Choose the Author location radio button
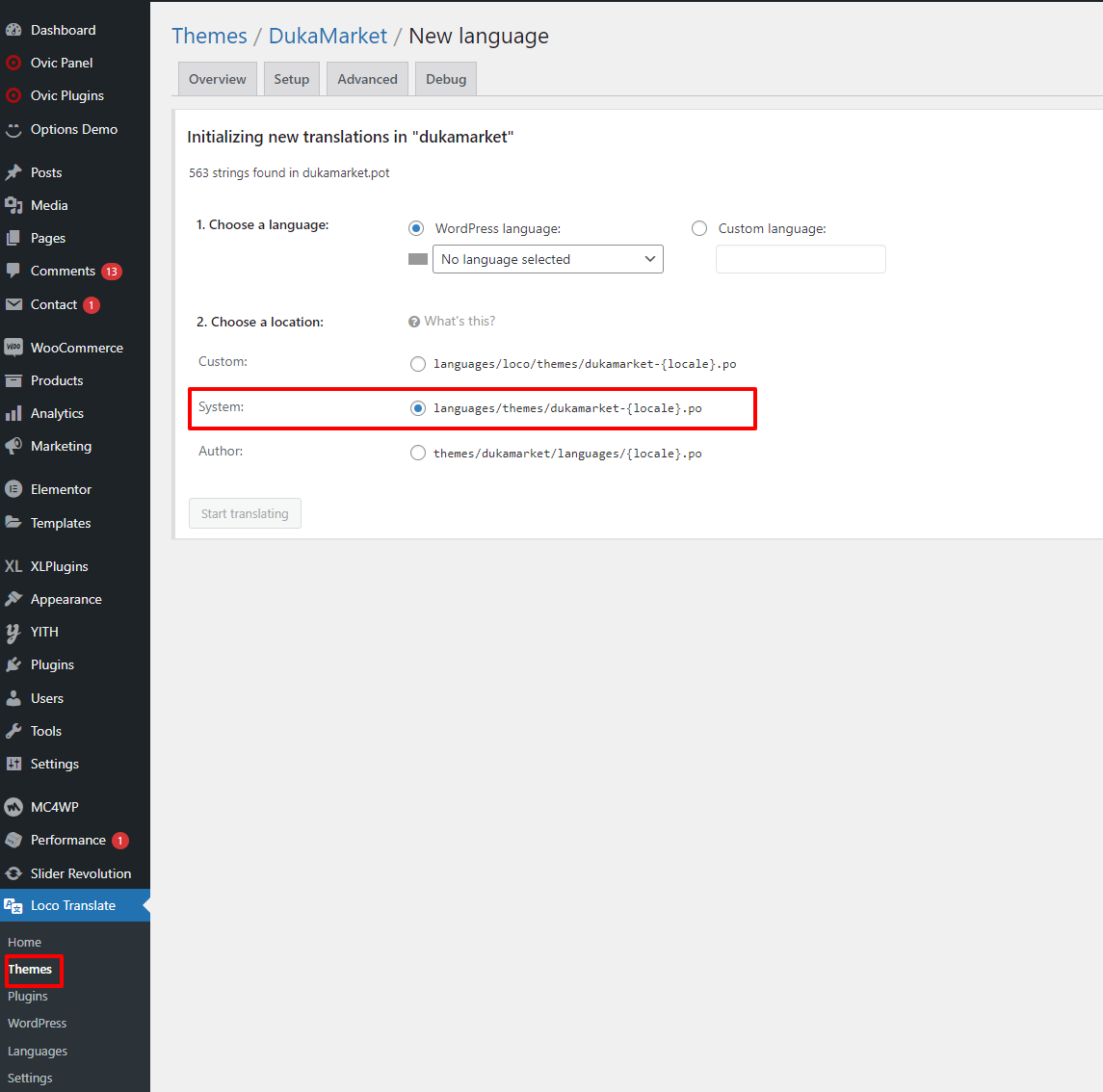The image size is (1103, 1092). [x=418, y=453]
